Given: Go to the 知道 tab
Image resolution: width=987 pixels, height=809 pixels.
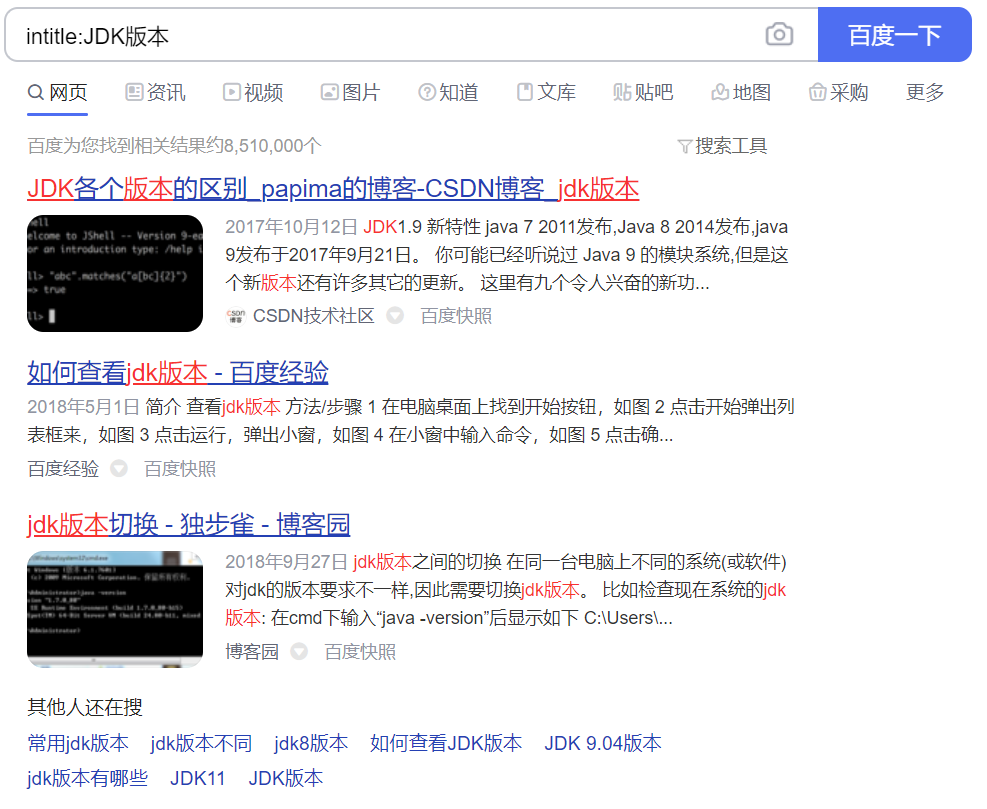Looking at the screenshot, I should pos(448,93).
